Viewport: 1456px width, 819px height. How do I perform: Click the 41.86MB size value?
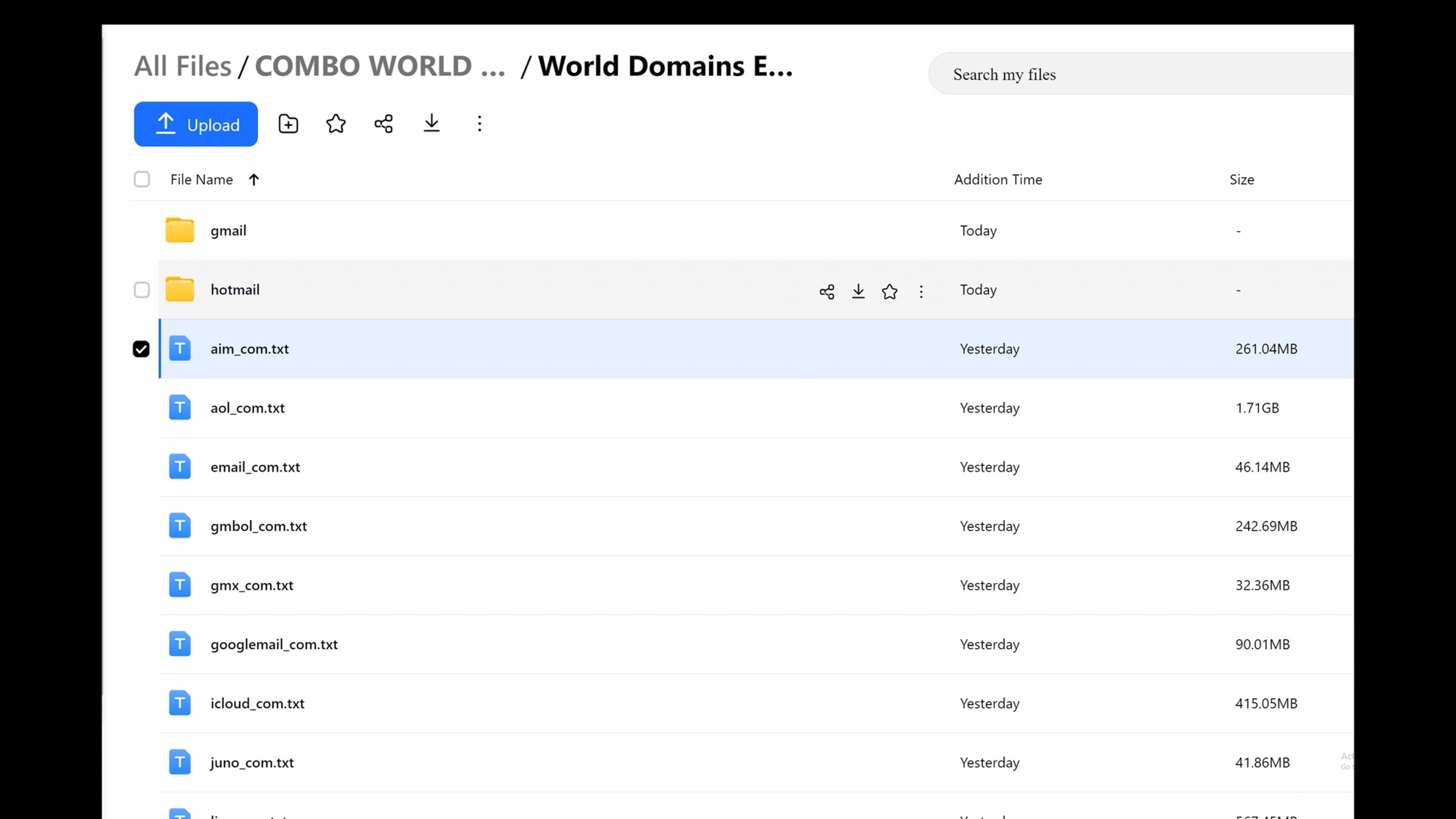1262,763
